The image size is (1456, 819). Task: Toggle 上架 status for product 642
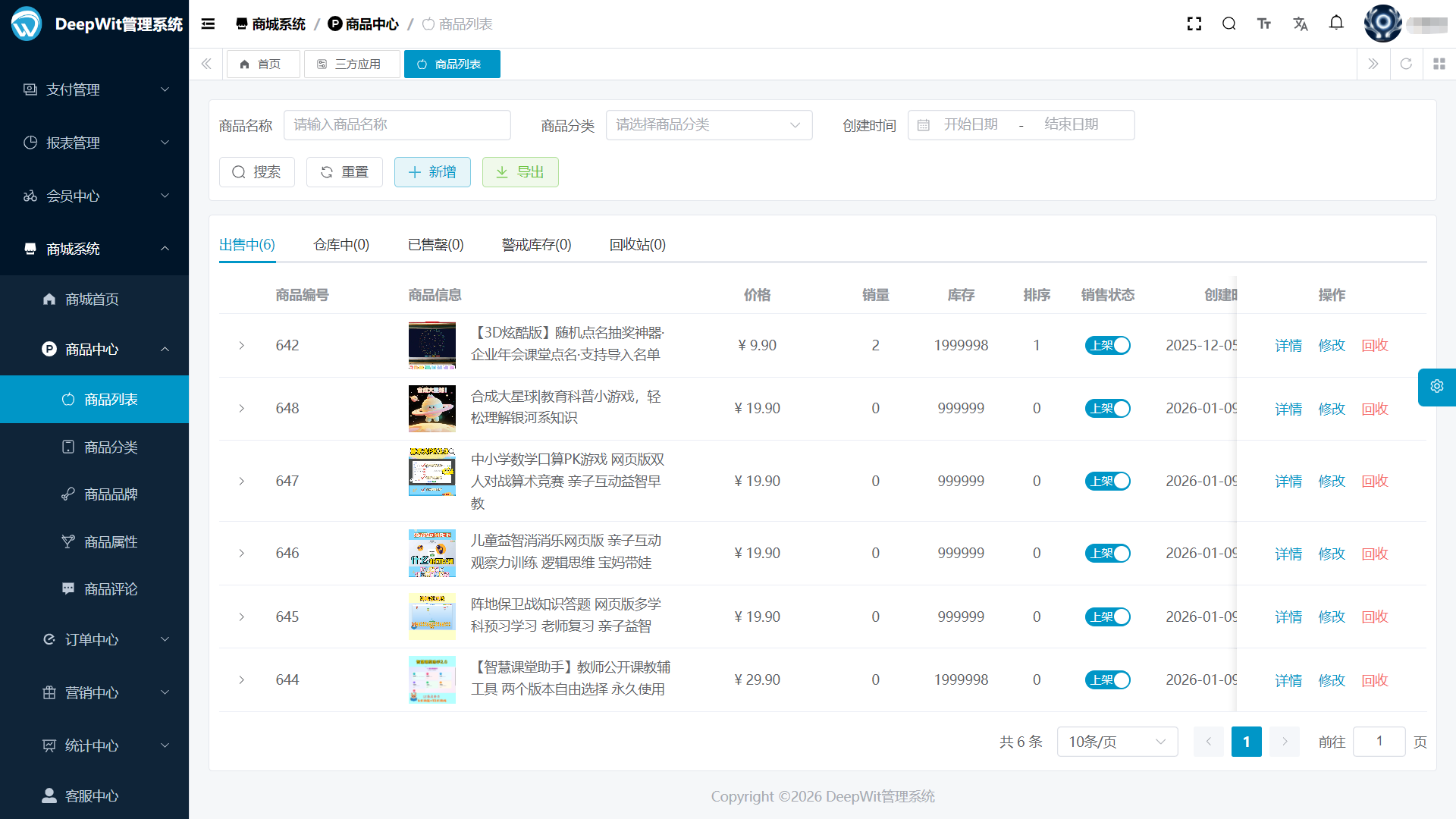click(1107, 345)
